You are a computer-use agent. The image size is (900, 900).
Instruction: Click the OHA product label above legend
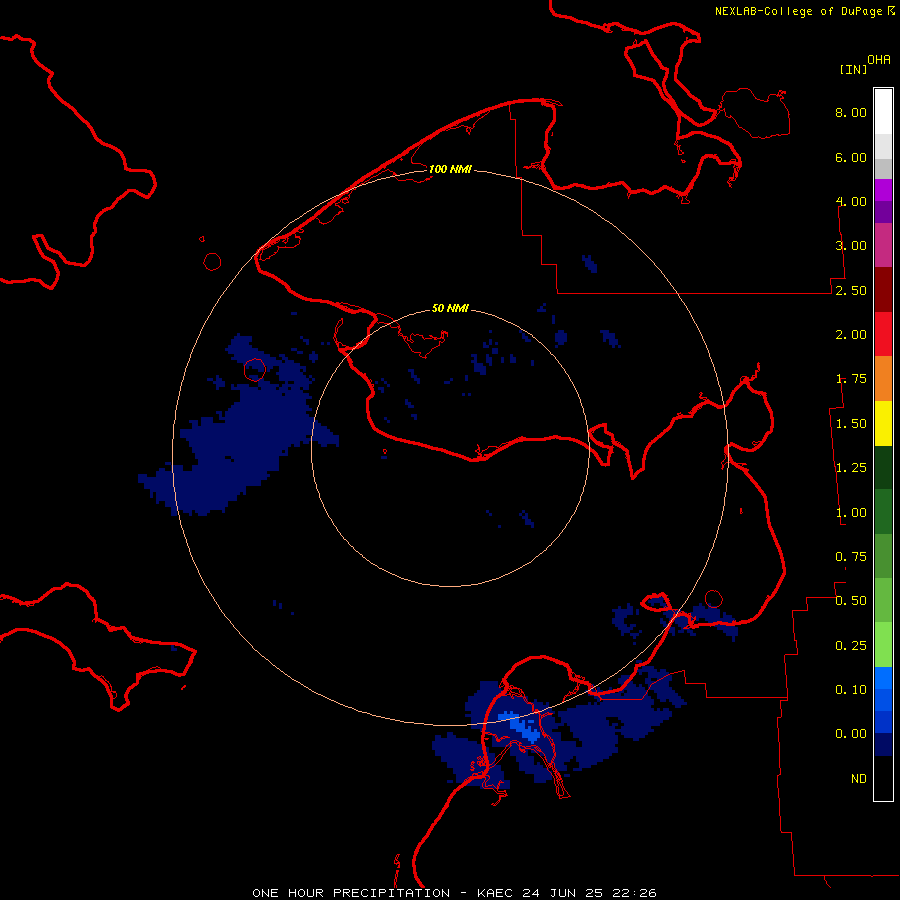[x=879, y=60]
